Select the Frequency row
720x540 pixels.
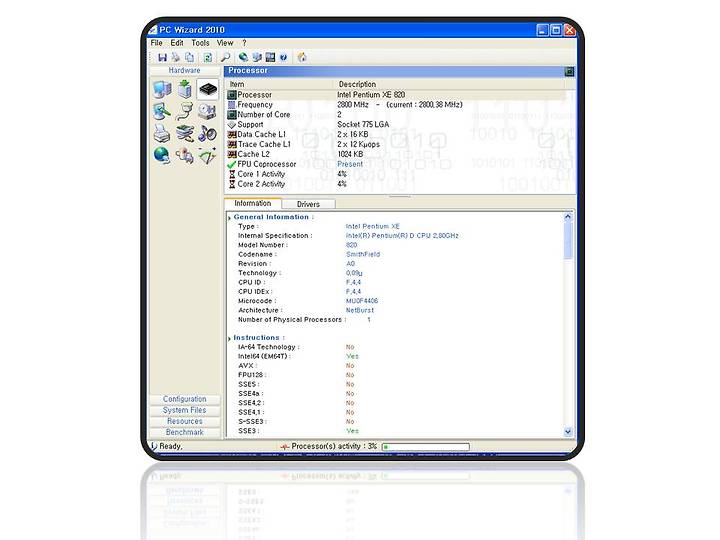point(396,105)
